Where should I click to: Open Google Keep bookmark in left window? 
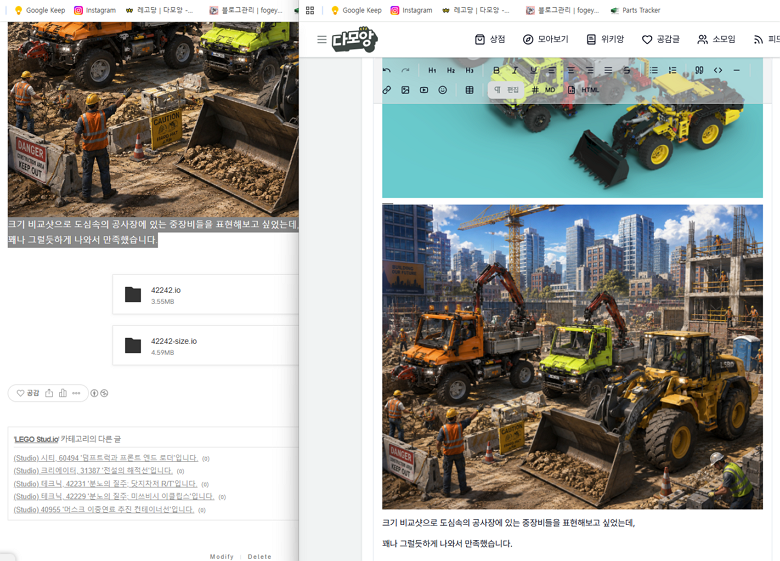[x=40, y=10]
